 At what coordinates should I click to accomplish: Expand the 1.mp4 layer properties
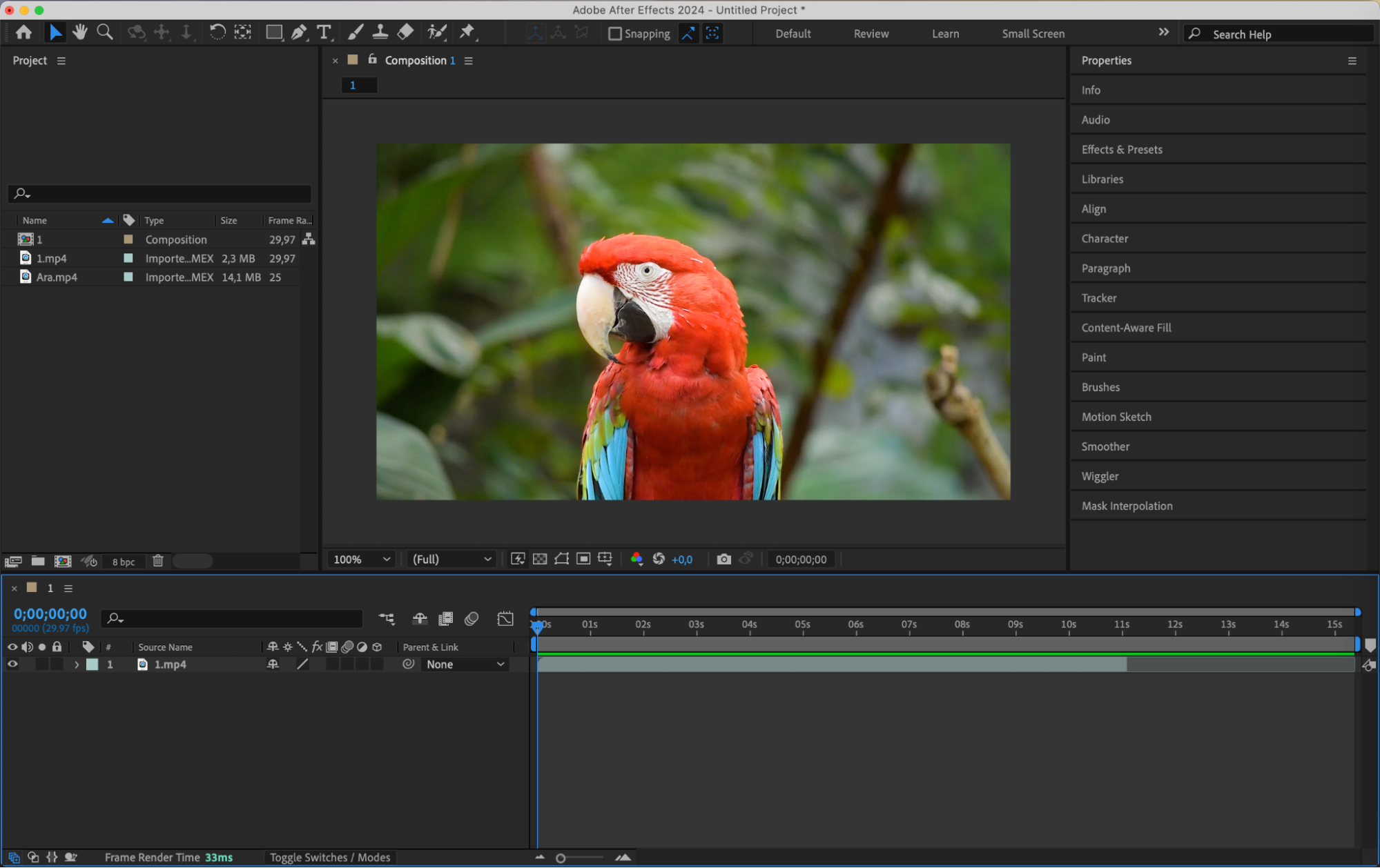click(77, 664)
